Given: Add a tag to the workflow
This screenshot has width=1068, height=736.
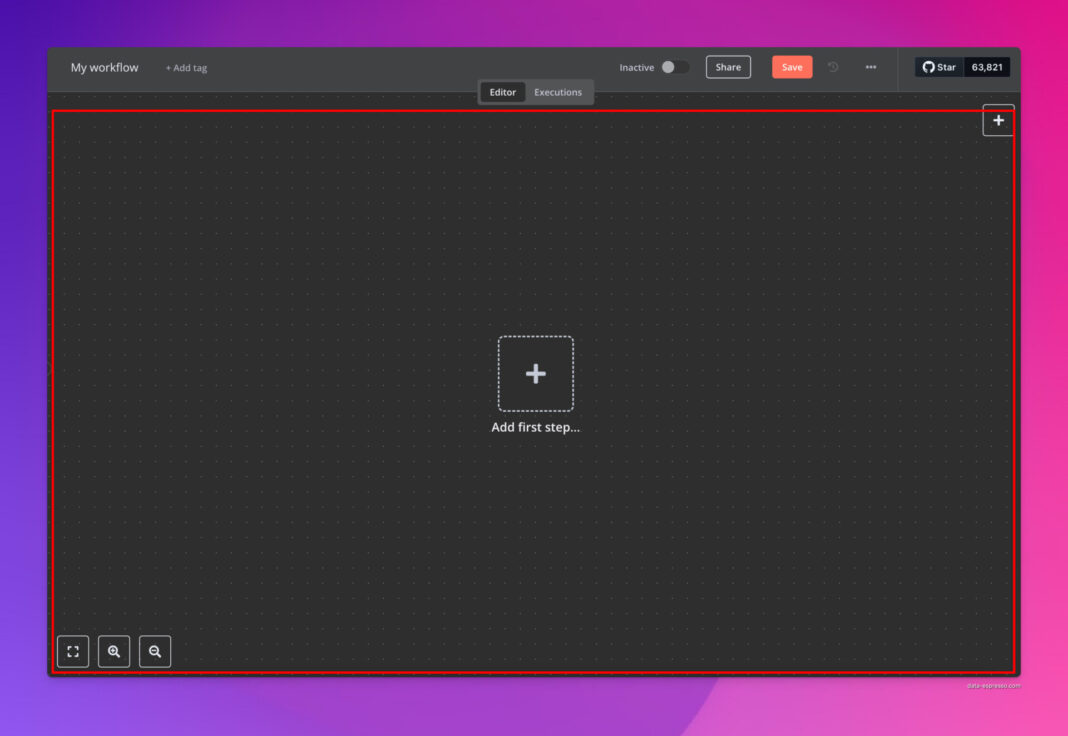Looking at the screenshot, I should coord(186,67).
